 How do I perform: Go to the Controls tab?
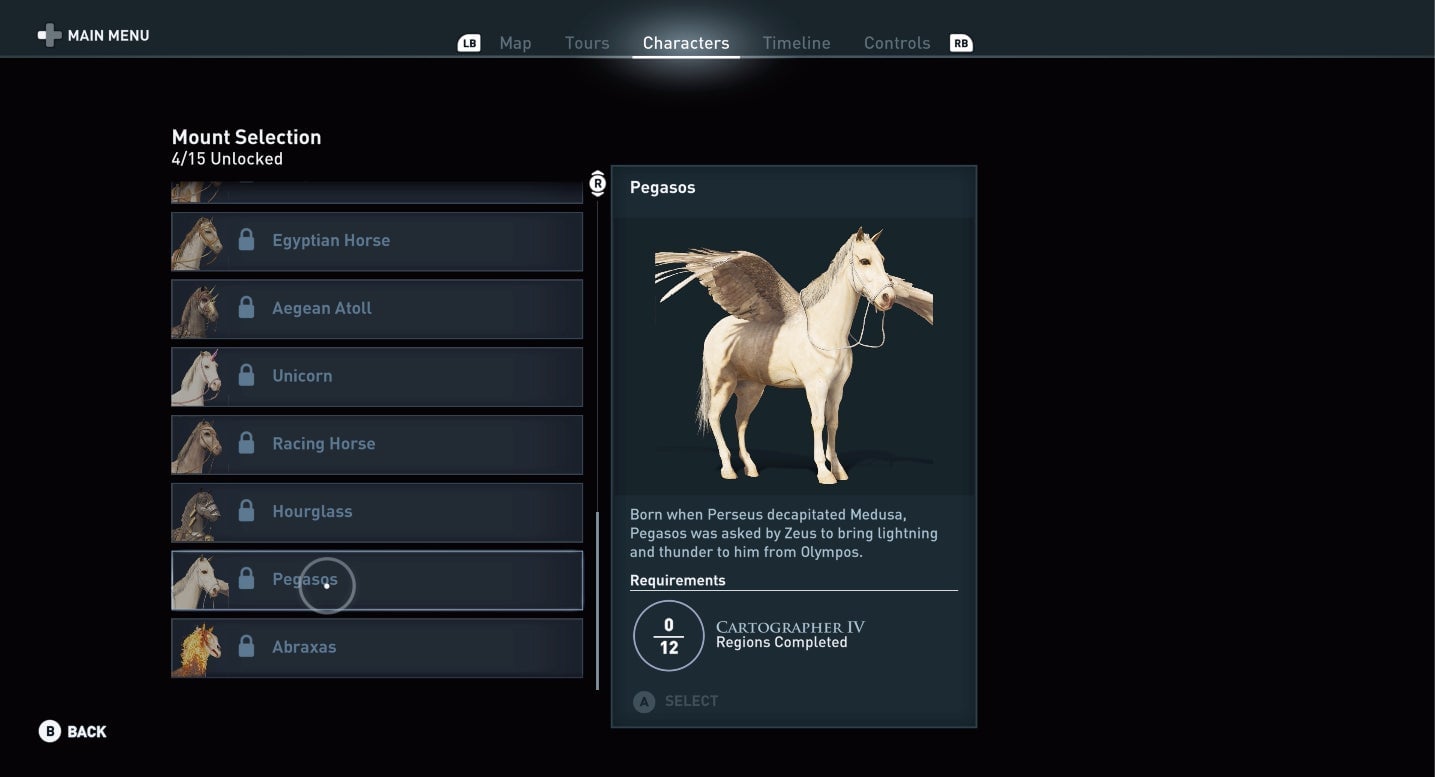tap(897, 43)
